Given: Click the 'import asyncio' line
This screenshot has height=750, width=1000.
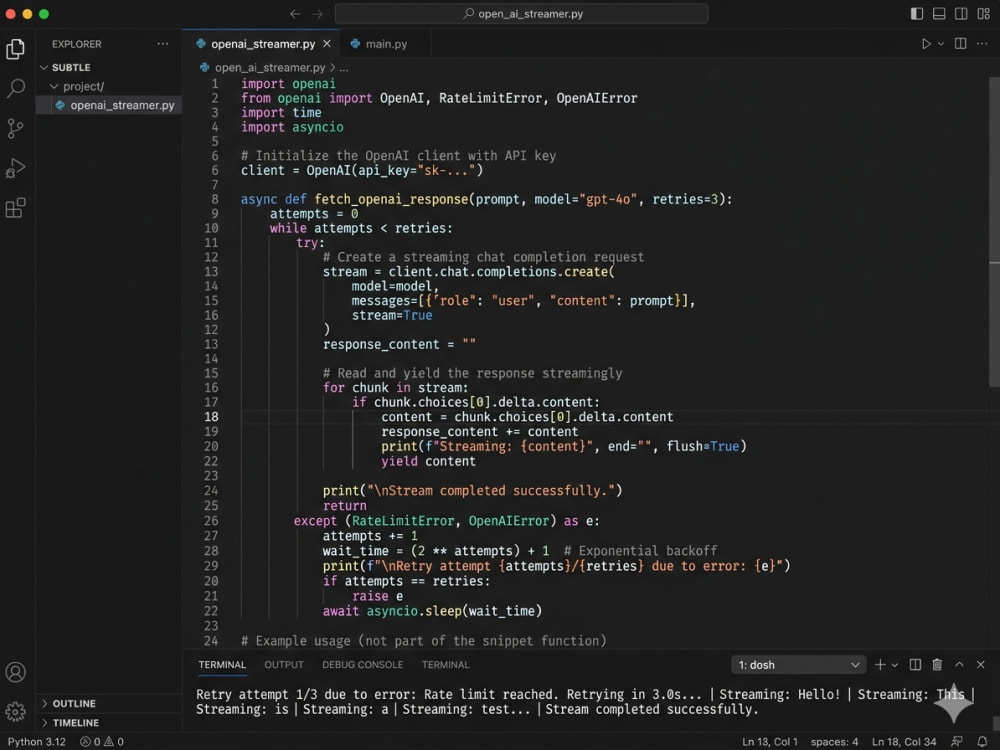Looking at the screenshot, I should pos(292,127).
